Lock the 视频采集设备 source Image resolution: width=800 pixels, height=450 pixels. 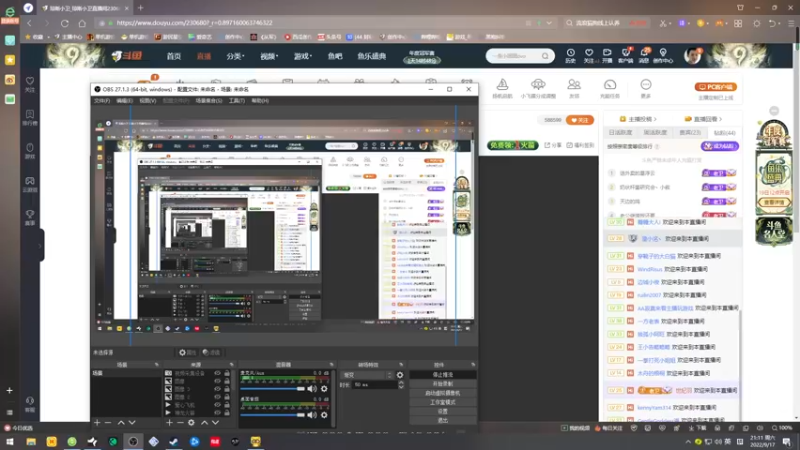(x=227, y=373)
